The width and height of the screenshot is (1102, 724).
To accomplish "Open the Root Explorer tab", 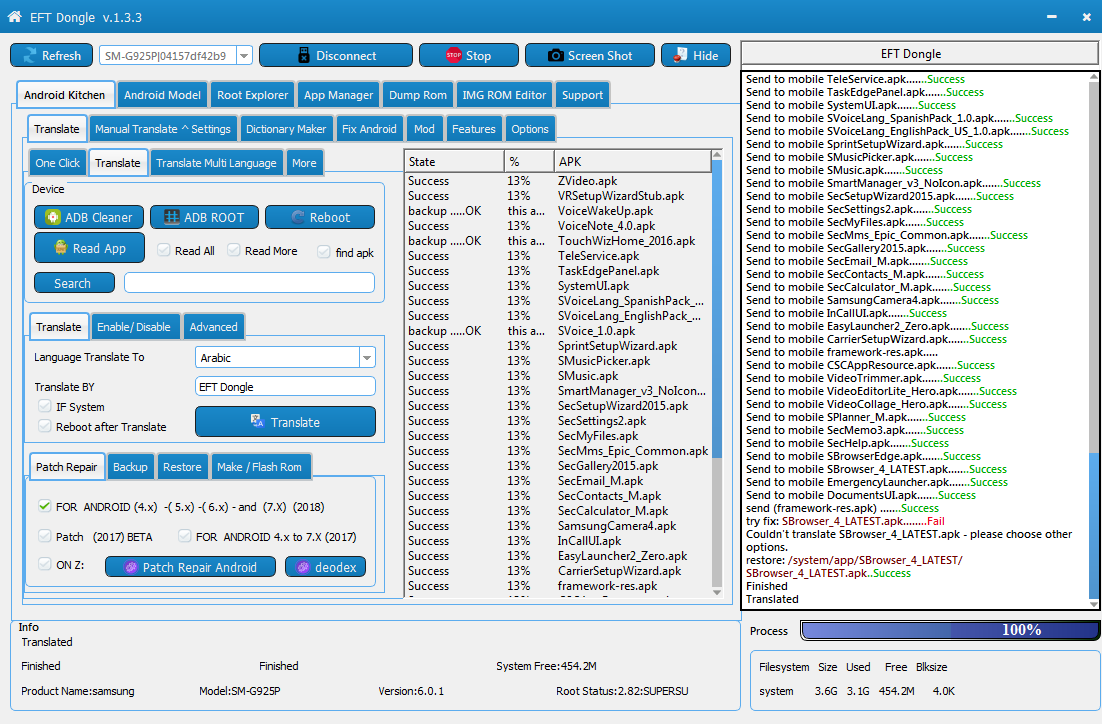I will tap(252, 95).
